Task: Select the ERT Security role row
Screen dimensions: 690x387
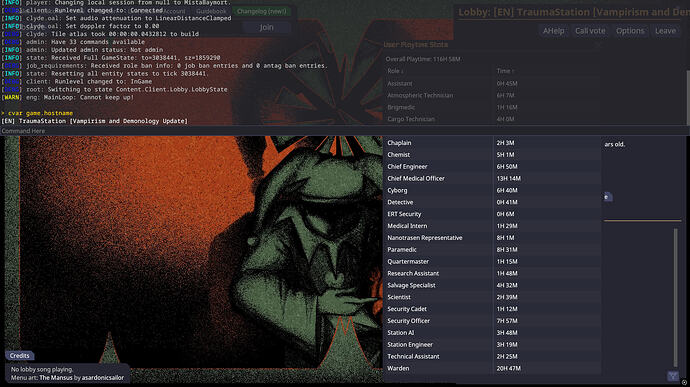Action: click(492, 214)
